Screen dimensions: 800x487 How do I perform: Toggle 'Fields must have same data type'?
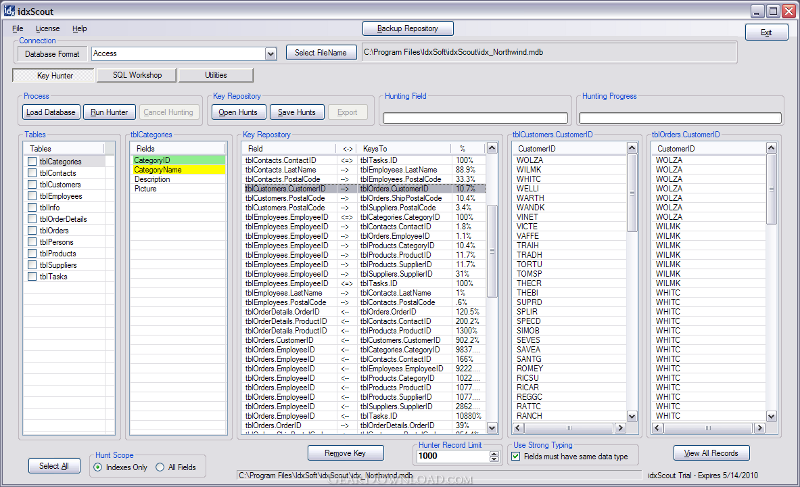pyautogui.click(x=516, y=456)
